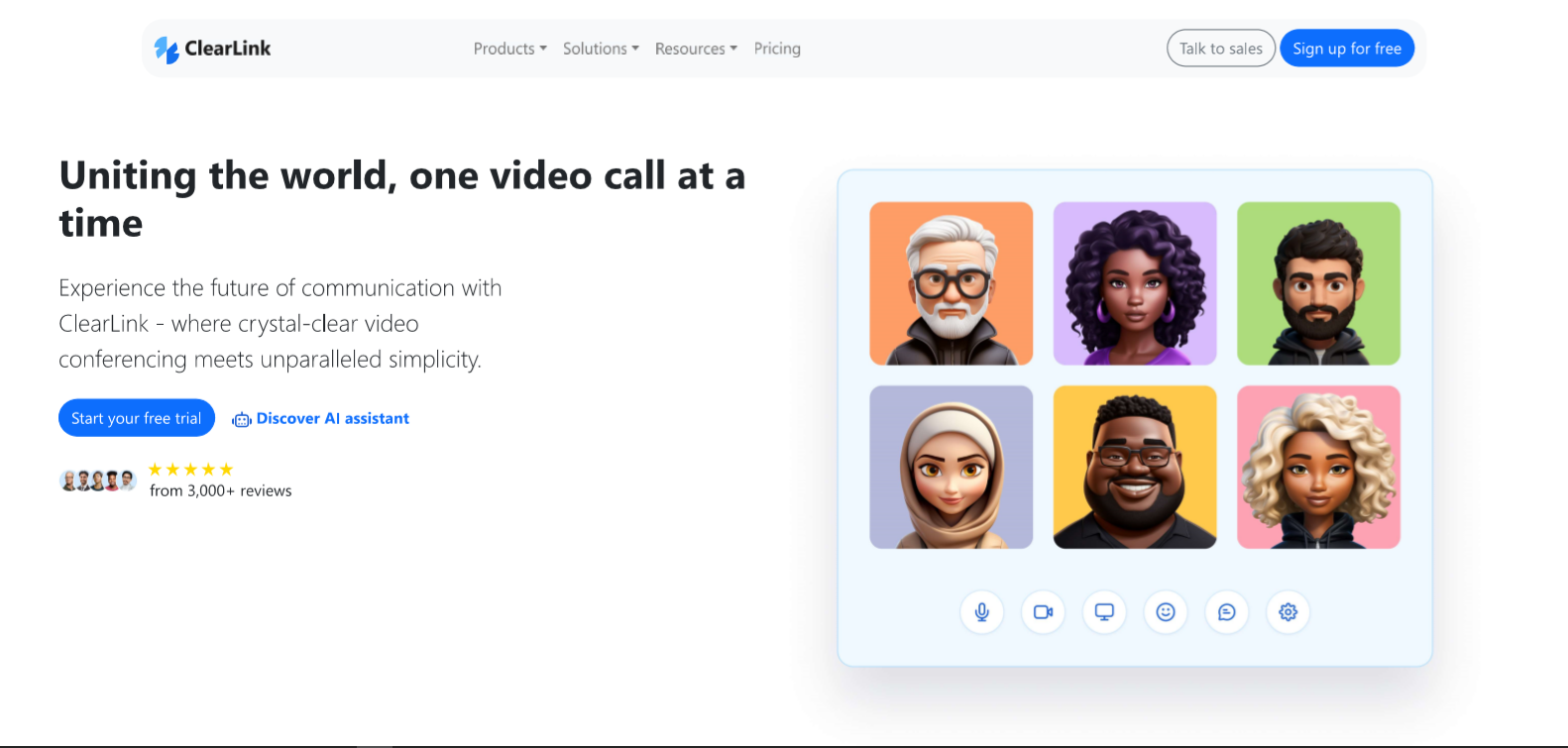Select the blonde curly-haired woman on pink tile

pos(1319,467)
